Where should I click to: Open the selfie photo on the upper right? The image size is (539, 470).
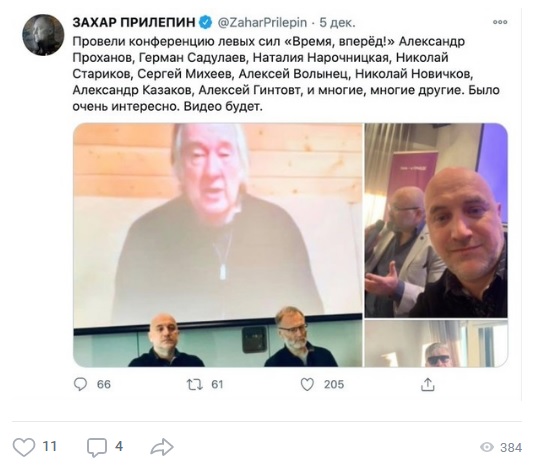436,220
